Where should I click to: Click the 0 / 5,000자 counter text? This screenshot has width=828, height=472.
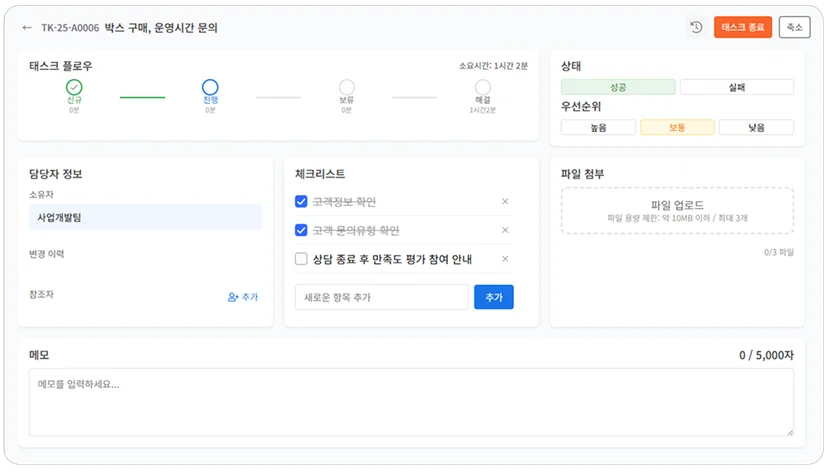[x=766, y=355]
